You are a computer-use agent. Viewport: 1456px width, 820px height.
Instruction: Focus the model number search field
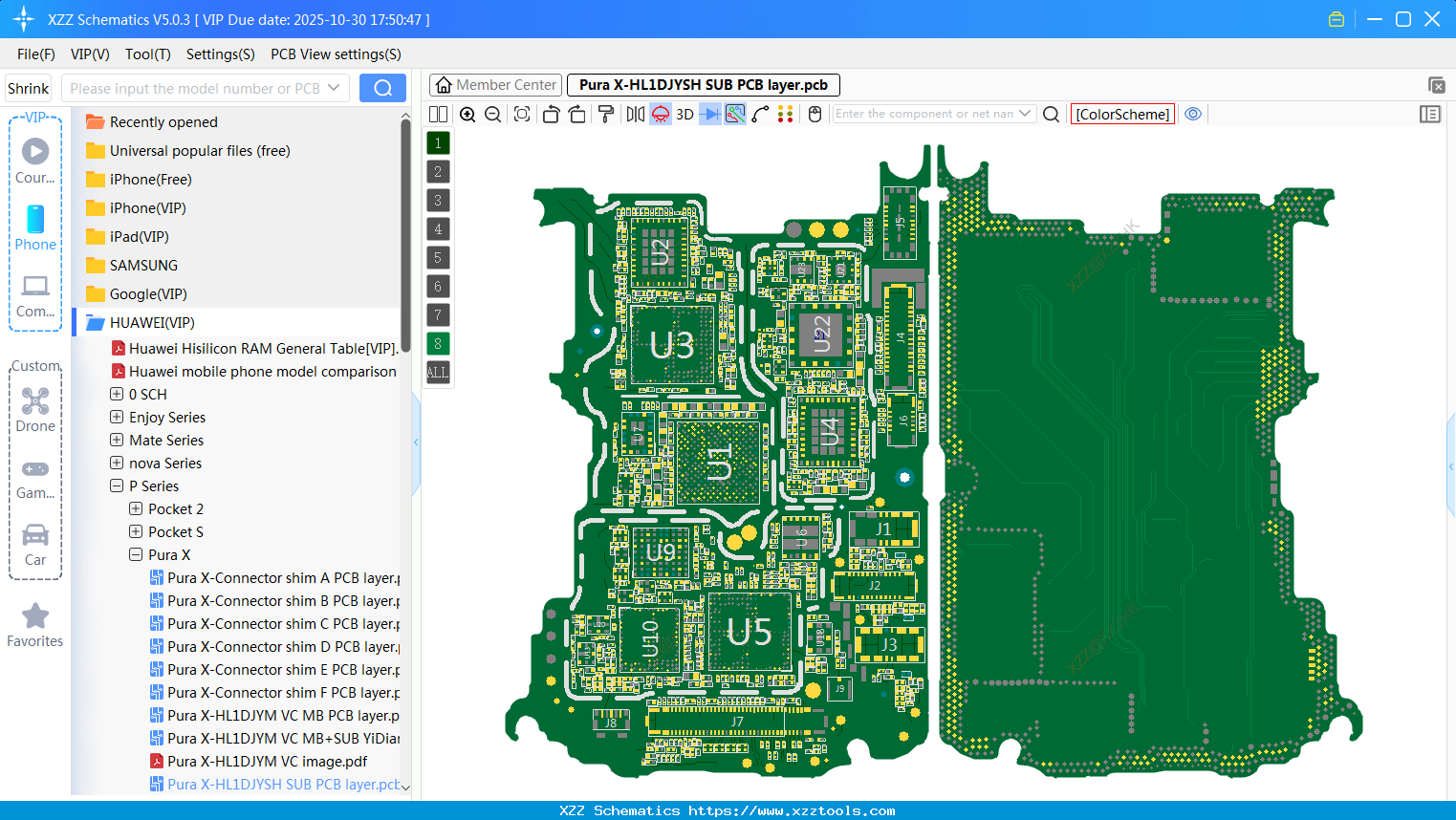coord(194,88)
